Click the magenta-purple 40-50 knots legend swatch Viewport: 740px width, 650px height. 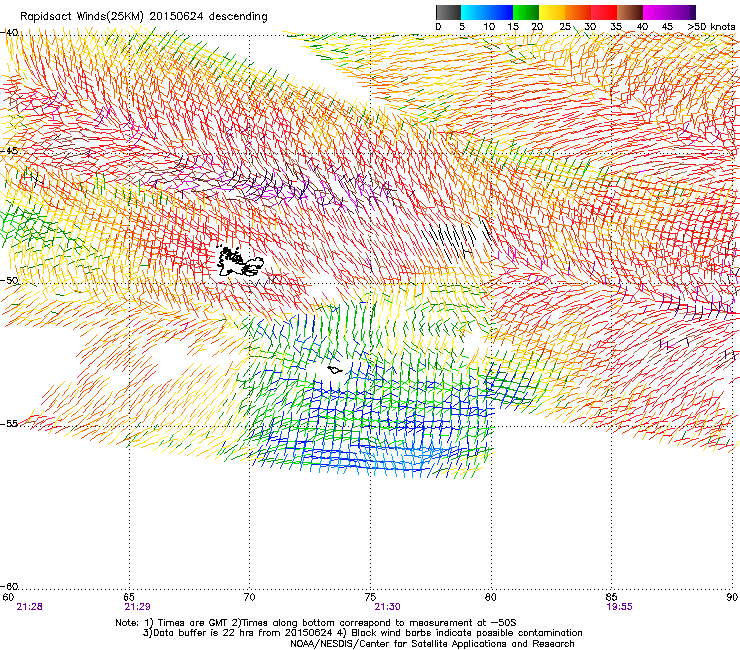(x=669, y=12)
